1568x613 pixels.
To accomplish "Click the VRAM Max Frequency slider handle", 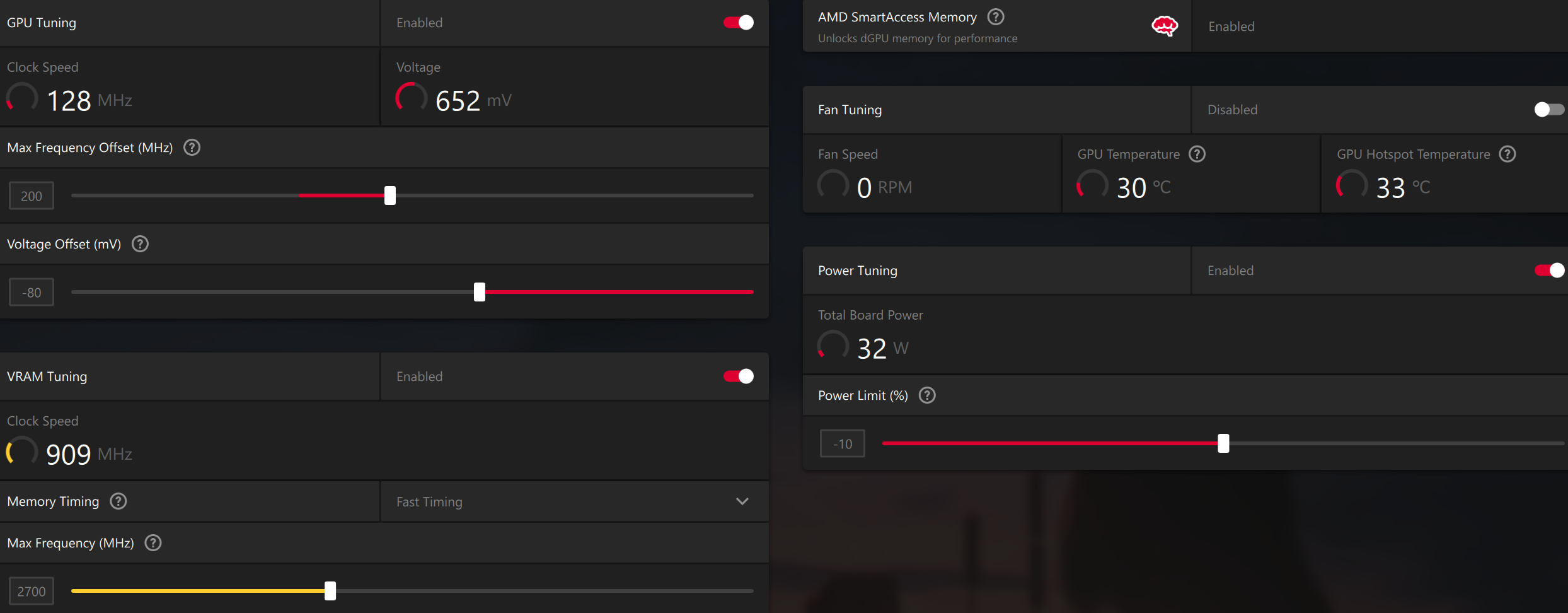I will click(330, 591).
